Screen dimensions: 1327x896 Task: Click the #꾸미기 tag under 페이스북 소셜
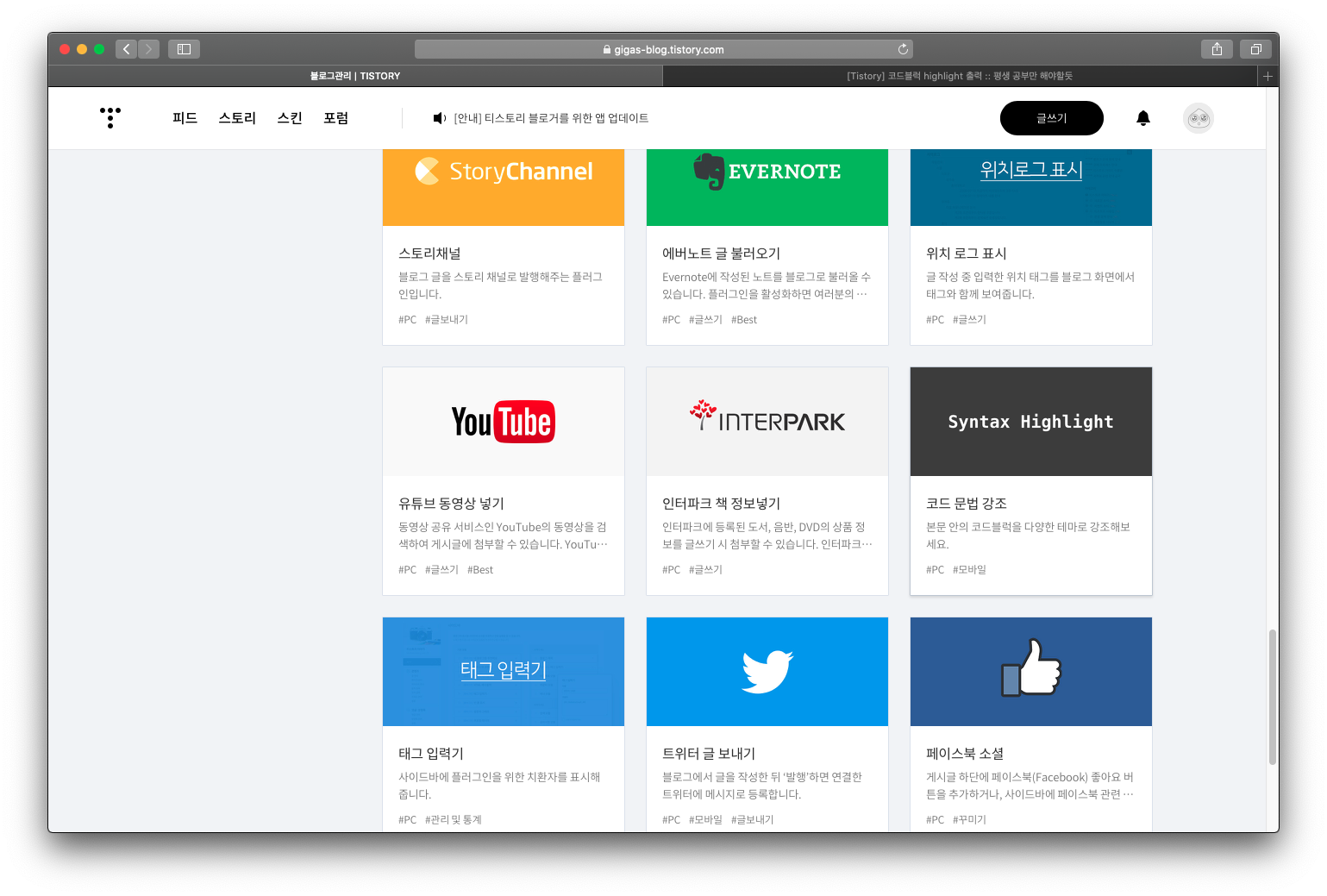(969, 820)
